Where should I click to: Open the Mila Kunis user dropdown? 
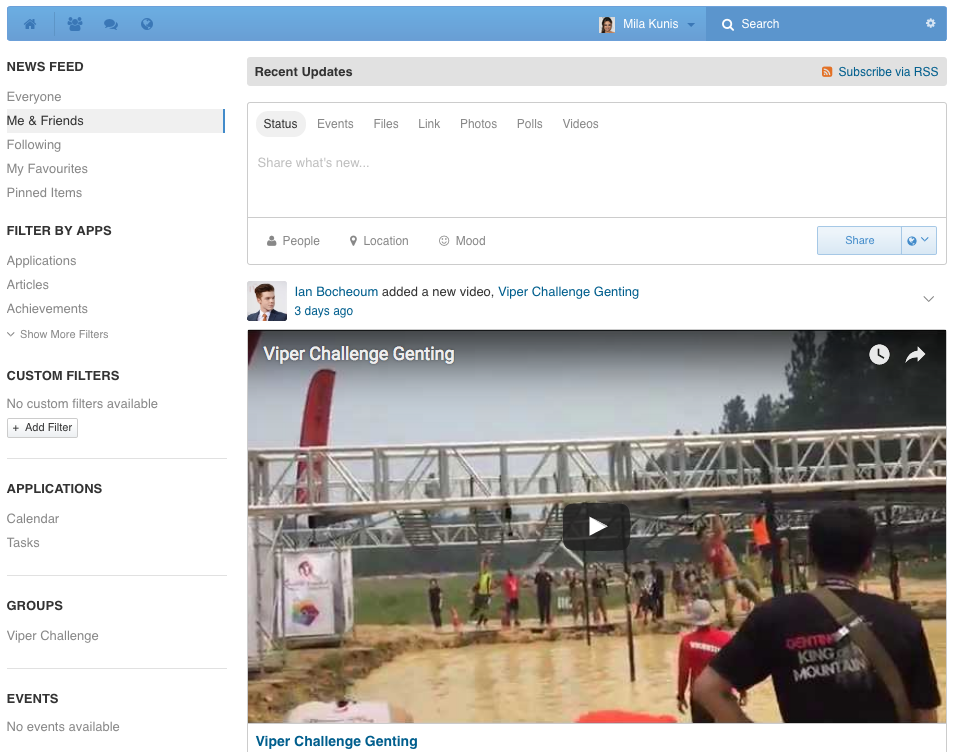point(648,24)
